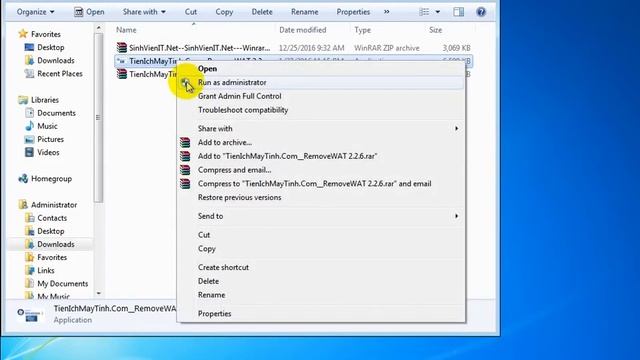Sort by the Date modified column header
The width and height of the screenshot is (640, 360).
(x=302, y=30)
